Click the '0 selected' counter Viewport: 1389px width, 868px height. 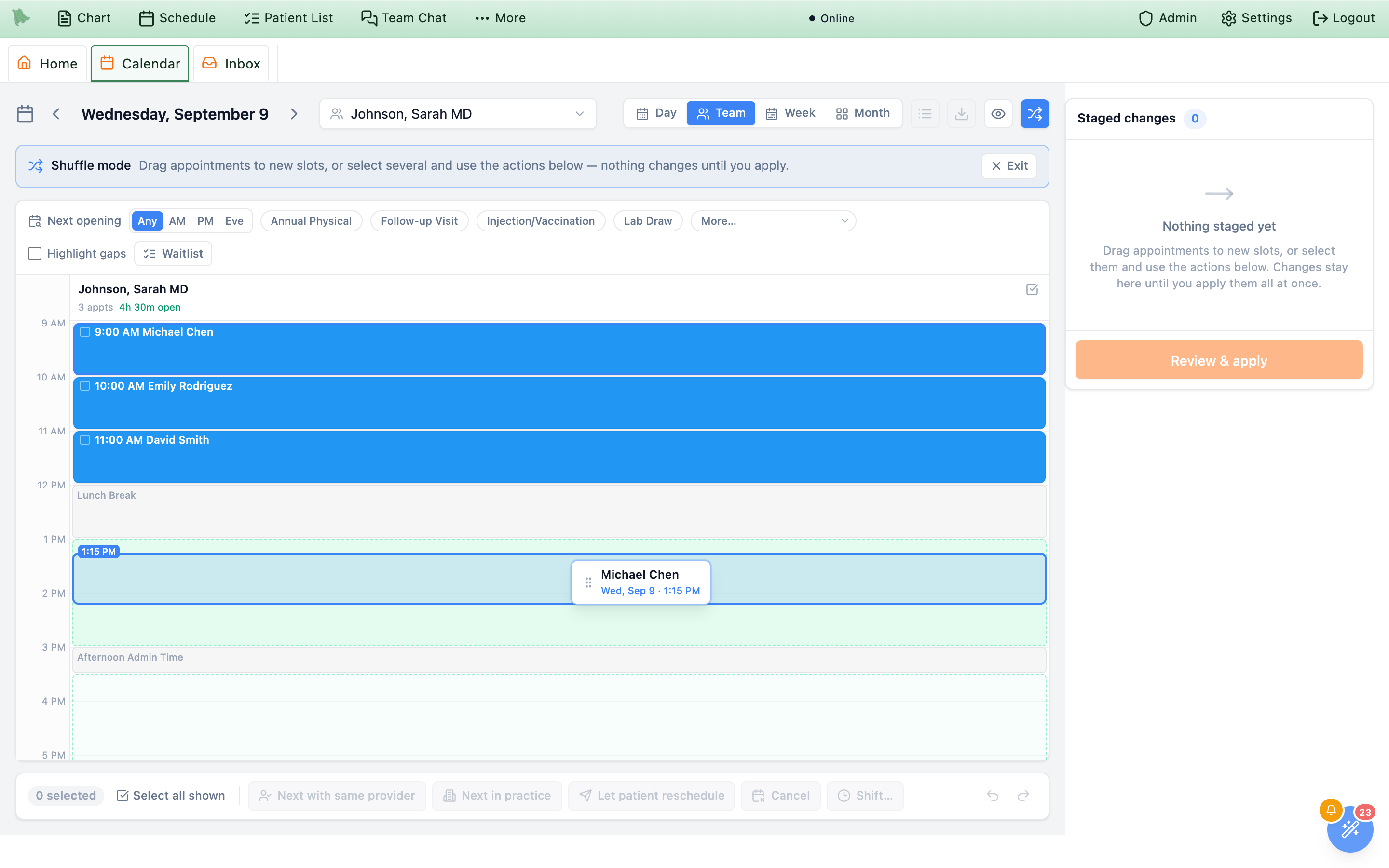(x=66, y=796)
